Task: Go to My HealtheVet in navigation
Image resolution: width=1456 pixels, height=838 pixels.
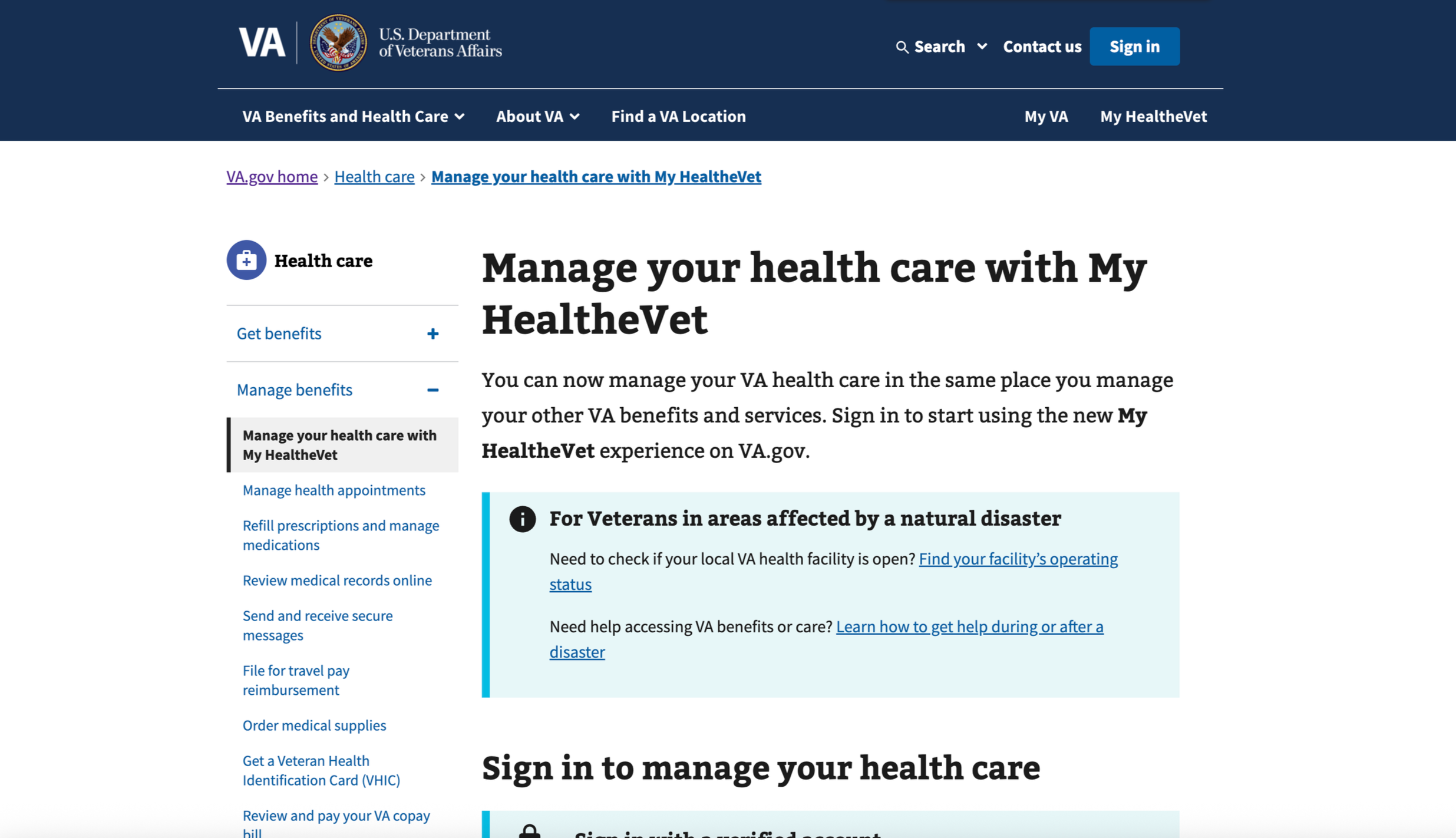Action: 1153,117
